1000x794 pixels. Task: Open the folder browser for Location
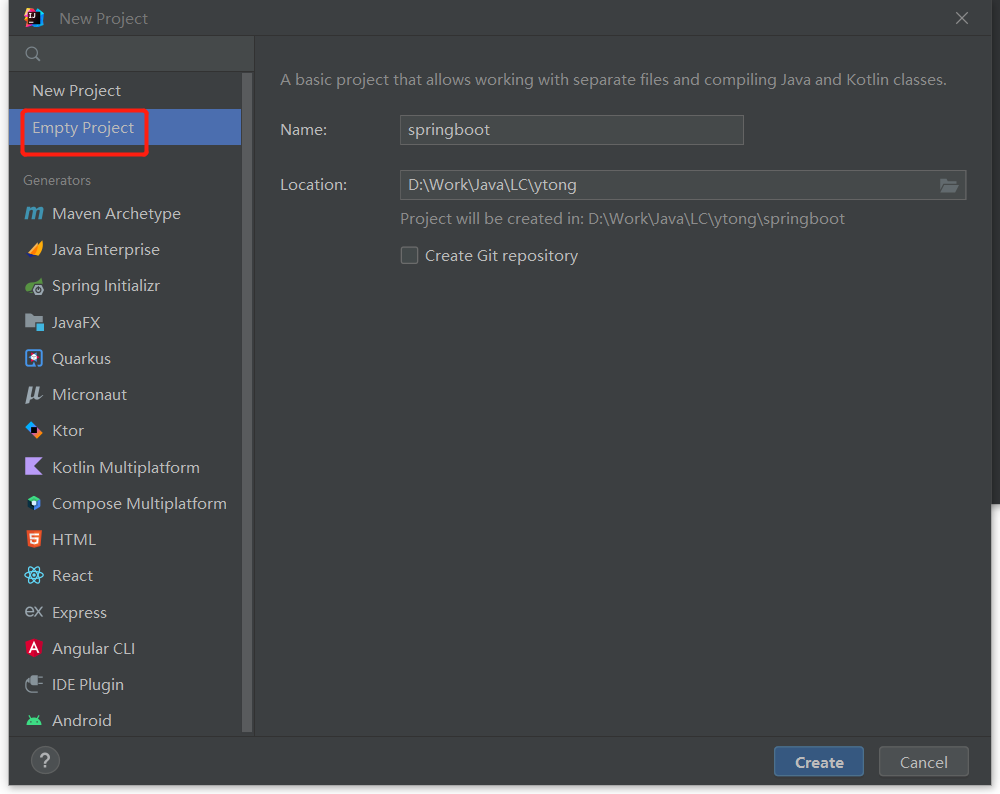tap(949, 186)
